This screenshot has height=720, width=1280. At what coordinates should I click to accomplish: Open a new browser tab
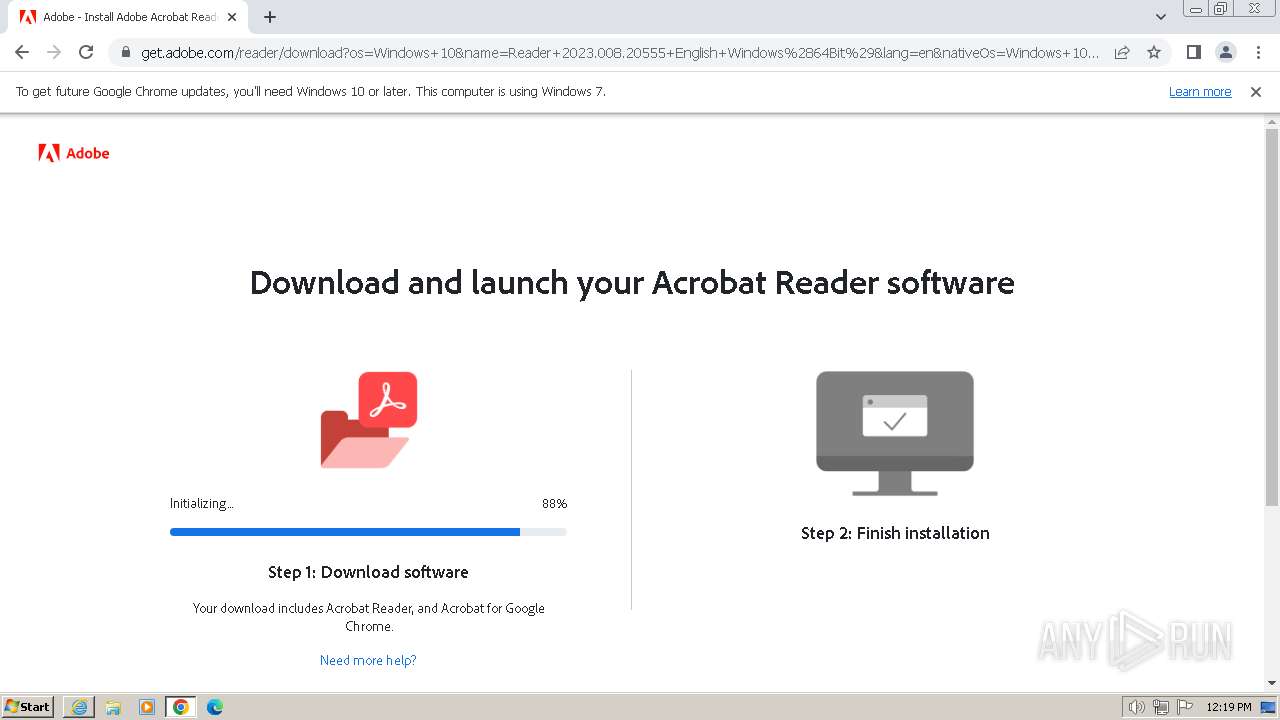270,17
